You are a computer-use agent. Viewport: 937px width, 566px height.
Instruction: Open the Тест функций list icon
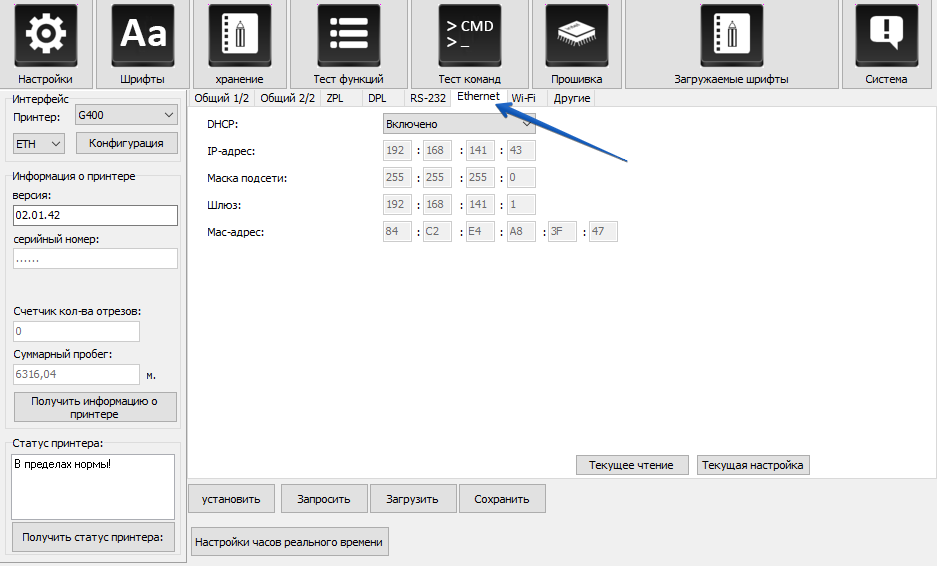tap(348, 36)
